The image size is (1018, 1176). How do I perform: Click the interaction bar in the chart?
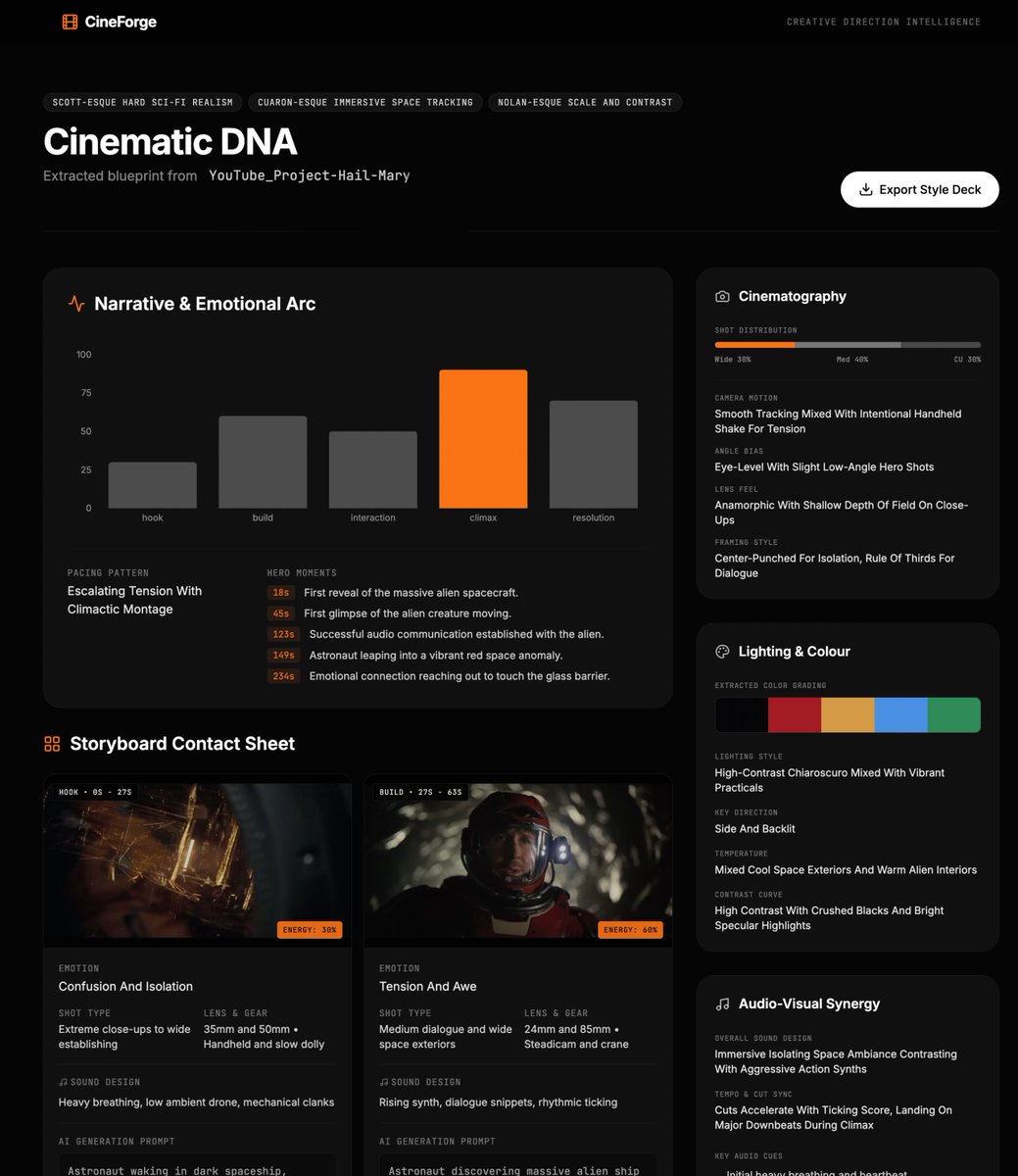(372, 469)
